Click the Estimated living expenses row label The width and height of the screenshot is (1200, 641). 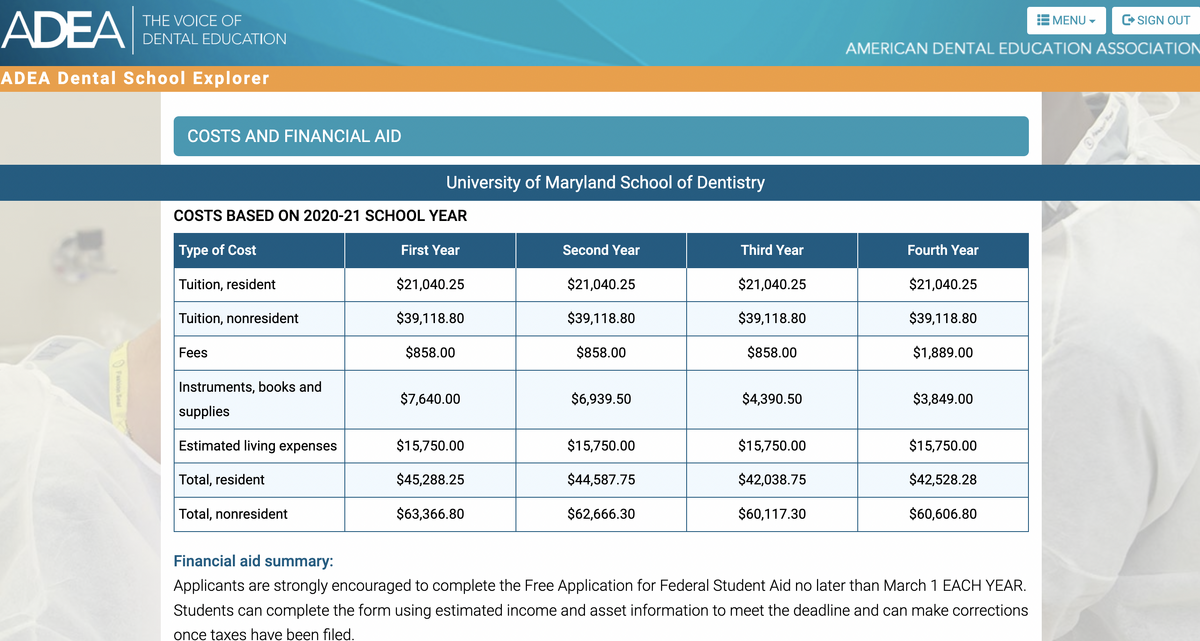[x=257, y=446]
